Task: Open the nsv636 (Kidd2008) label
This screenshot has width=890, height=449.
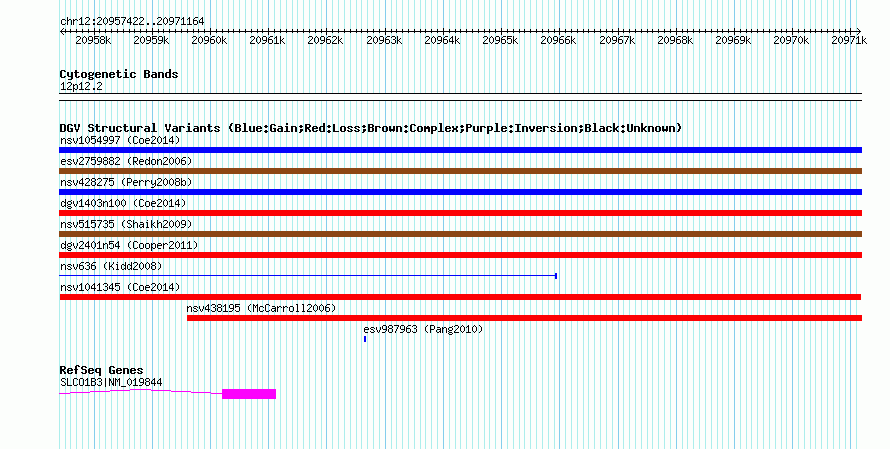Action: click(111, 266)
